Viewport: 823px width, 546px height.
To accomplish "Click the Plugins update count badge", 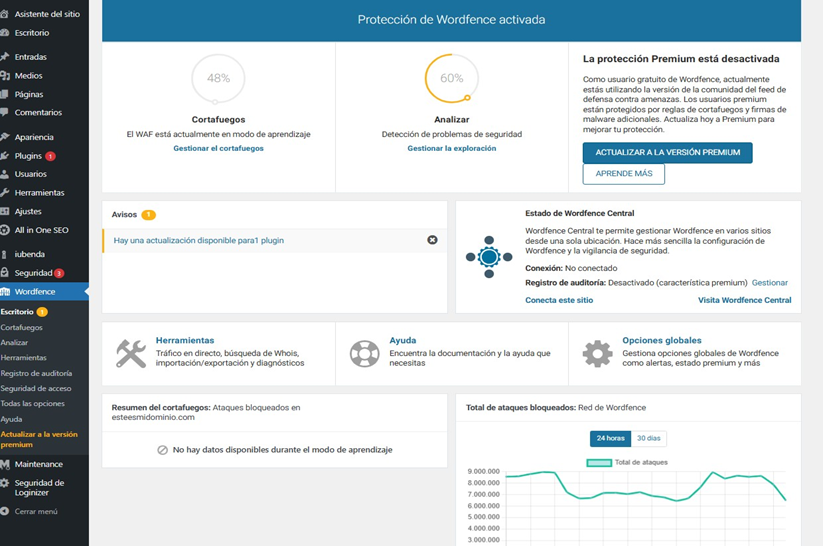I will click(50, 156).
